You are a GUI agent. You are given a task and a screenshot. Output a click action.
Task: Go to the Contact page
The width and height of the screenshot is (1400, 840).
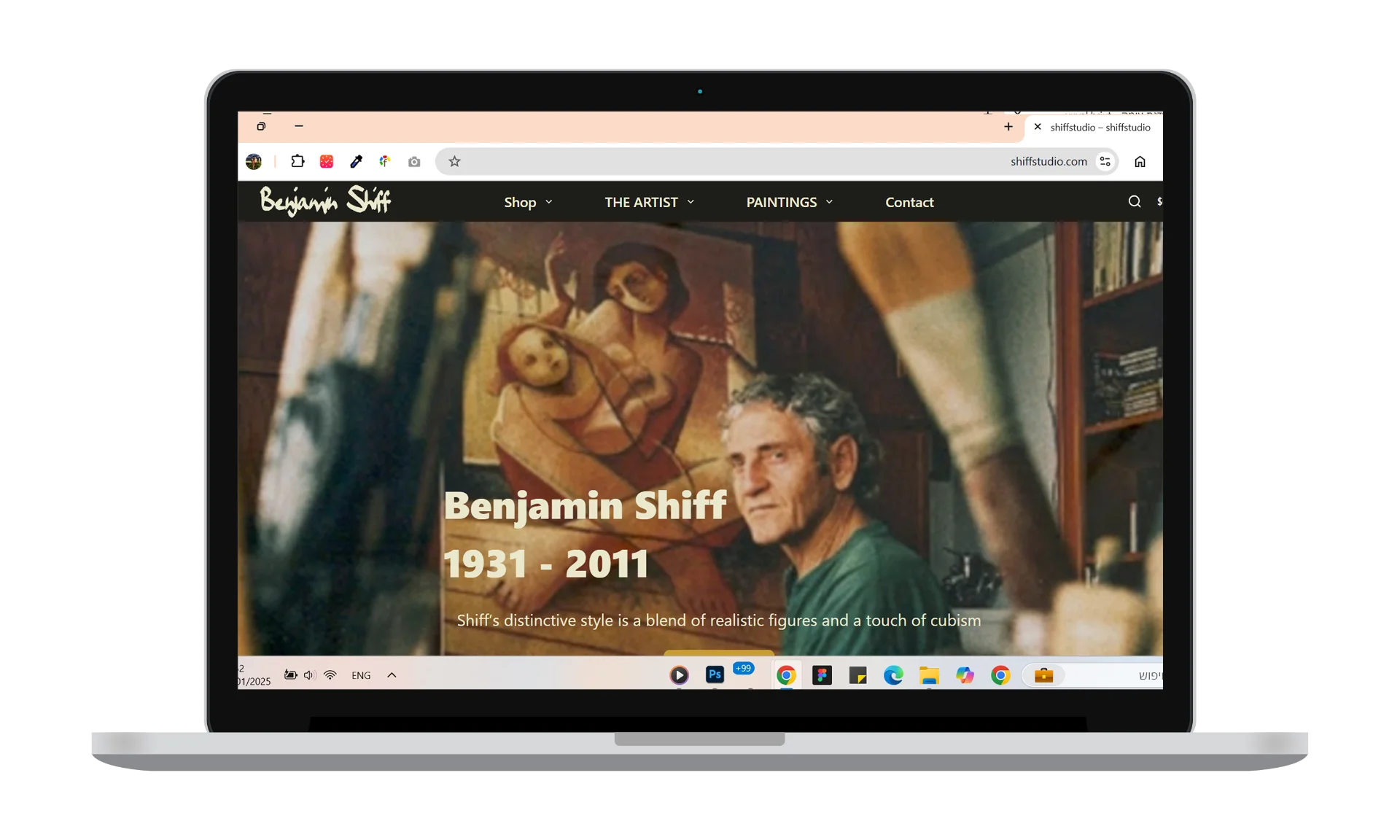909,202
